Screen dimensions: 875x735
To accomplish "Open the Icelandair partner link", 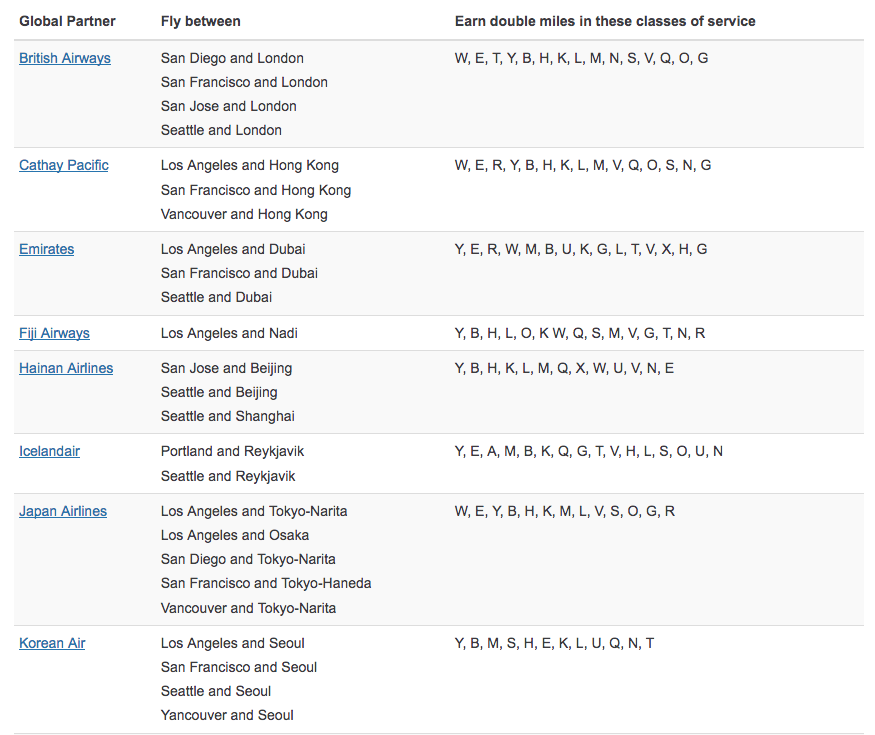I will 49,451.
